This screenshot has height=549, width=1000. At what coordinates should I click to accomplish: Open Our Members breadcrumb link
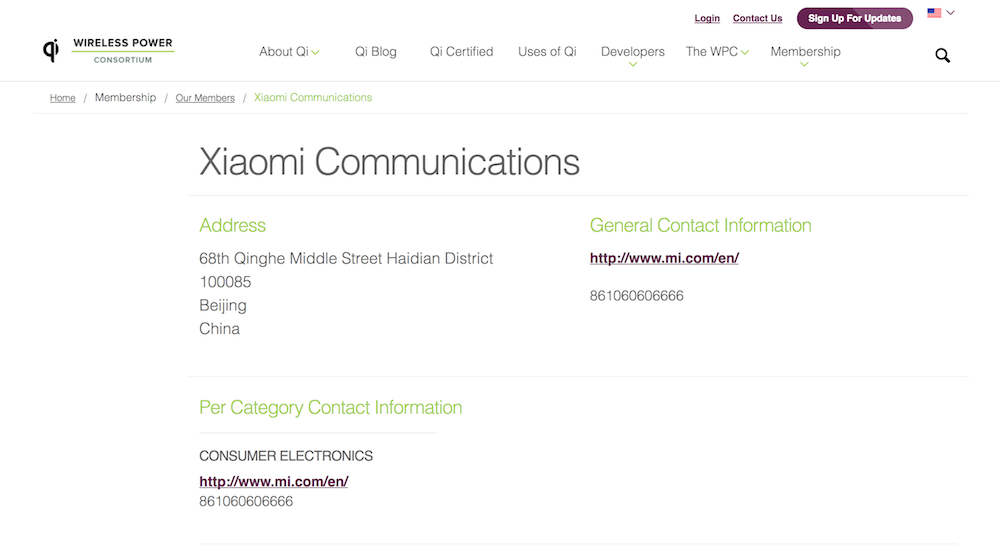click(x=205, y=98)
